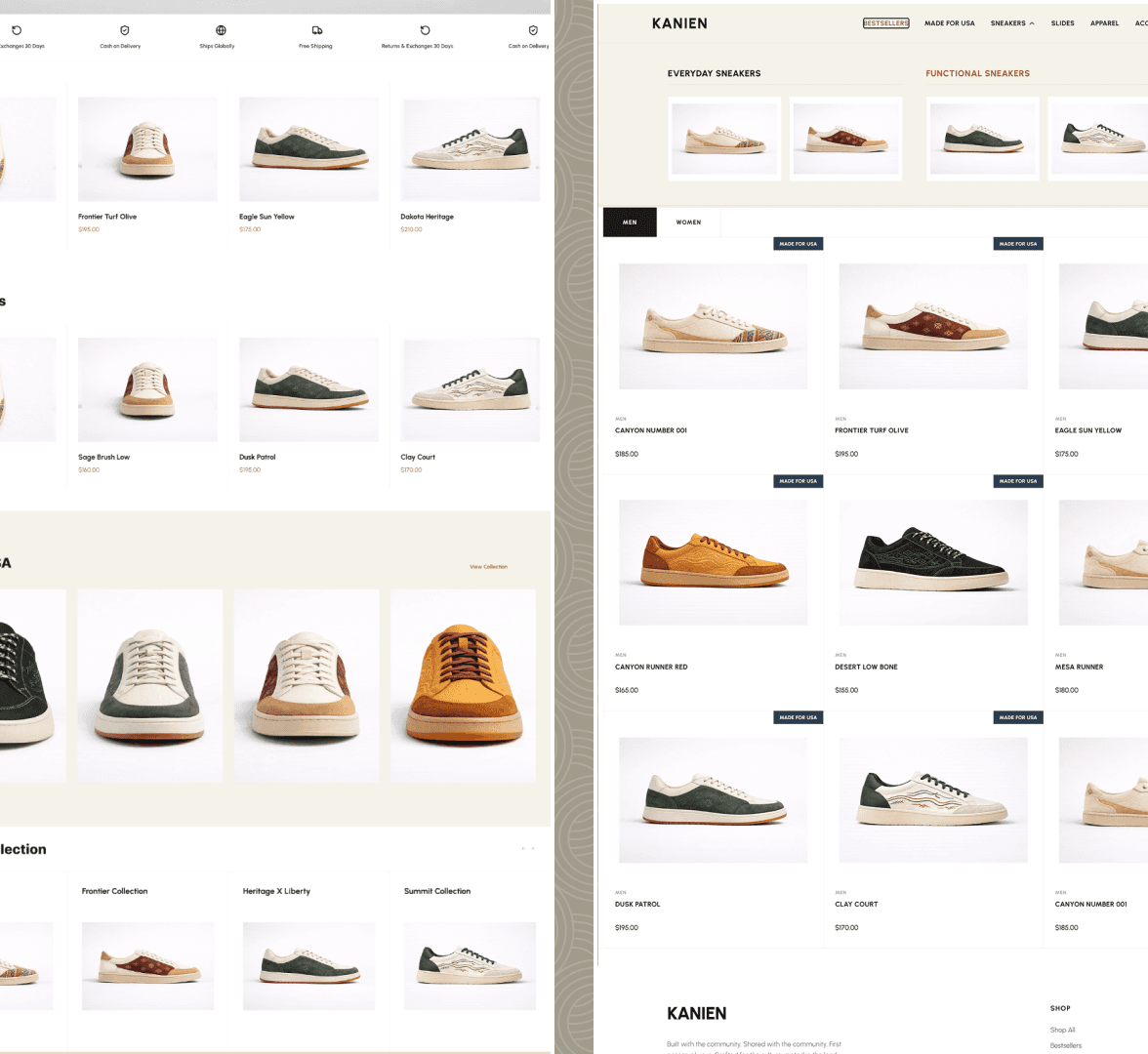1148x1054 pixels.
Task: Select the green shoe thumbnail under Functional Sneakers
Action: (x=982, y=139)
